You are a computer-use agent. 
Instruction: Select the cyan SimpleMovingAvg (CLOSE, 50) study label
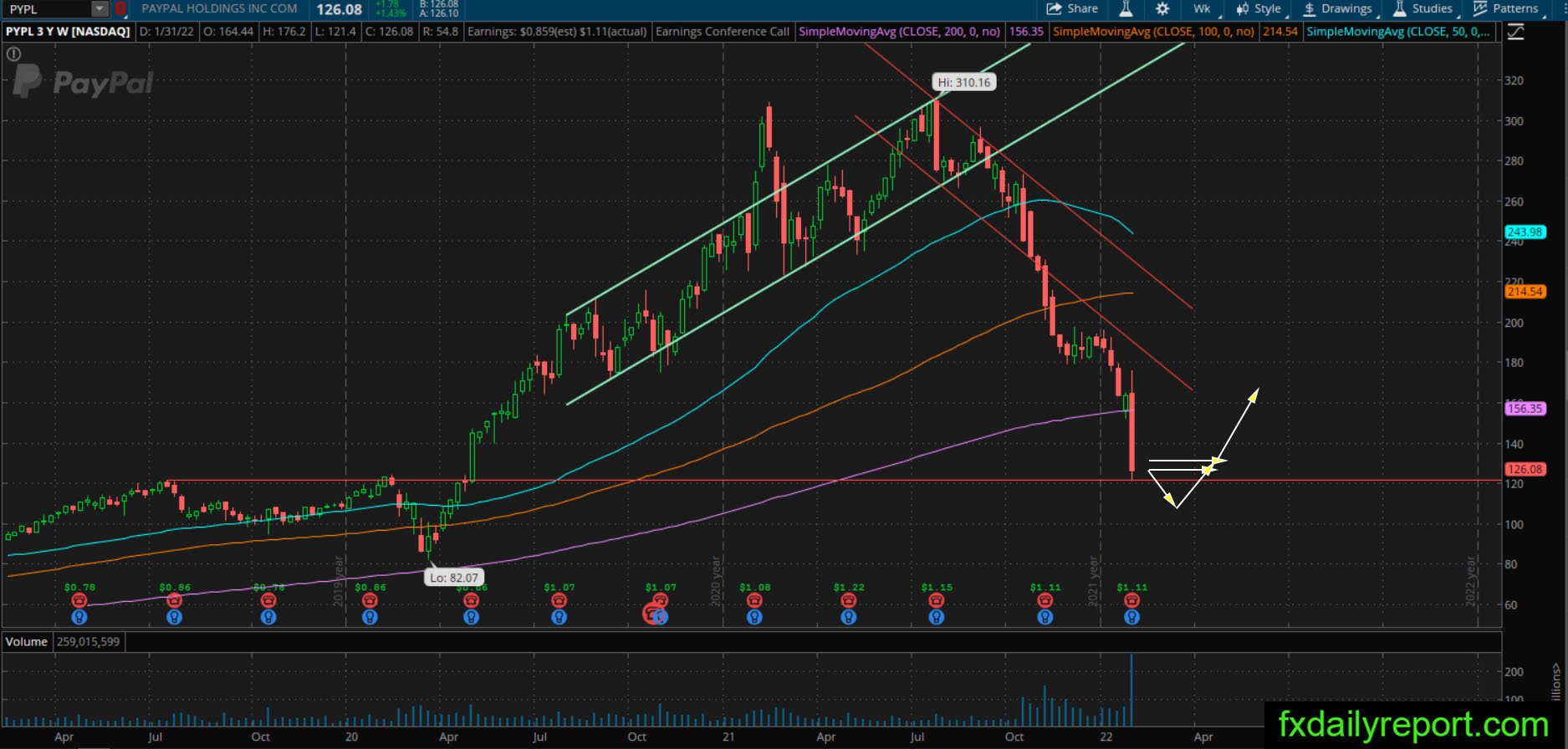point(1398,32)
